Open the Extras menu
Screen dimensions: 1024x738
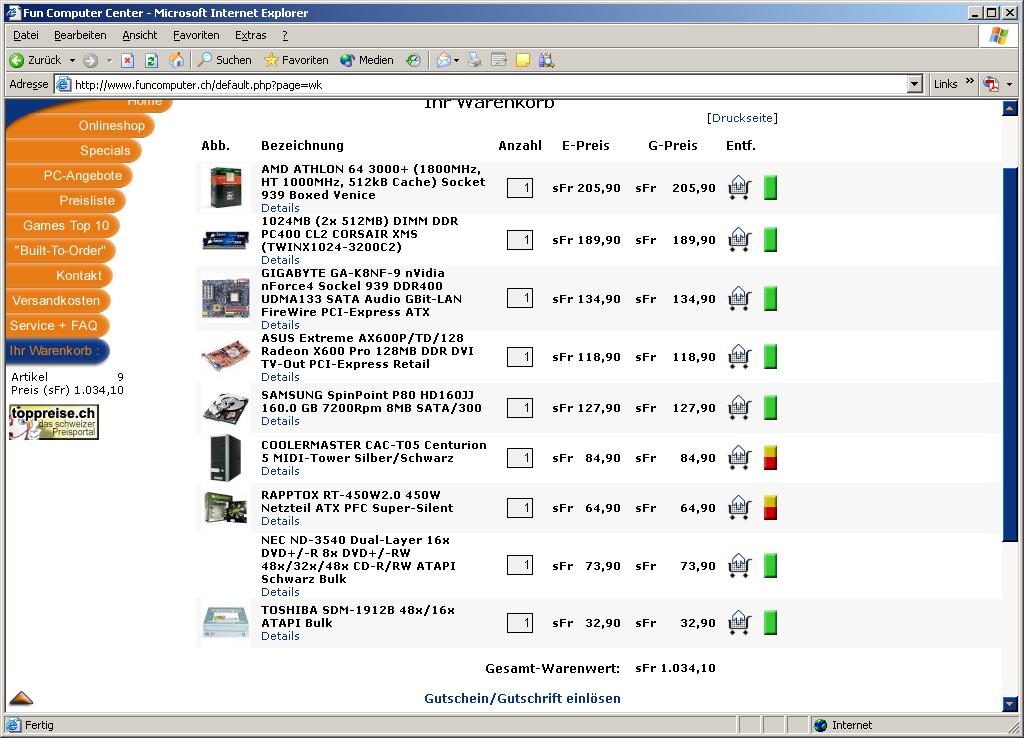coord(250,35)
